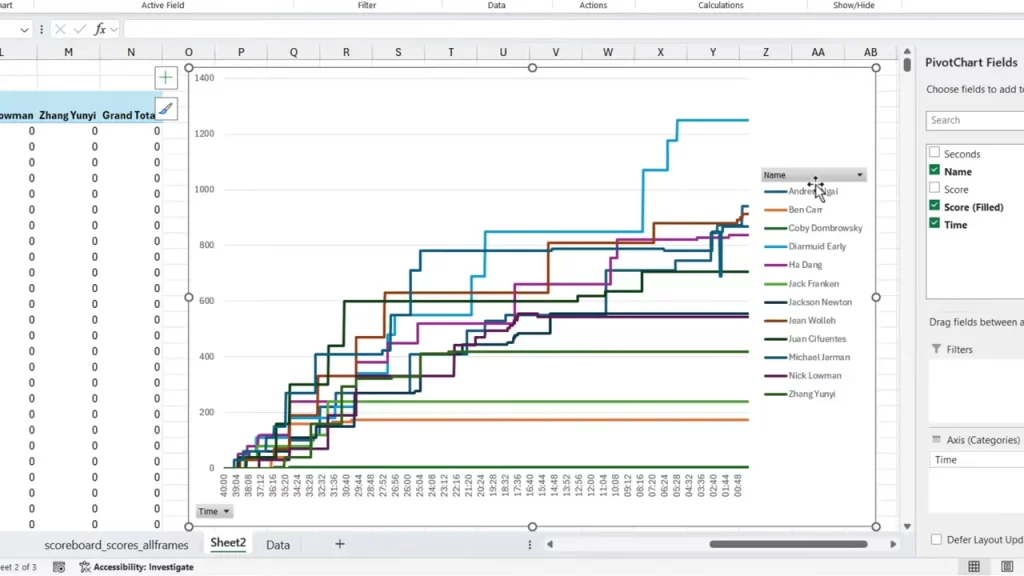Switch to the scoreboard_scores_allframes sheet tab
1024x576 pixels.
pyautogui.click(x=118, y=544)
